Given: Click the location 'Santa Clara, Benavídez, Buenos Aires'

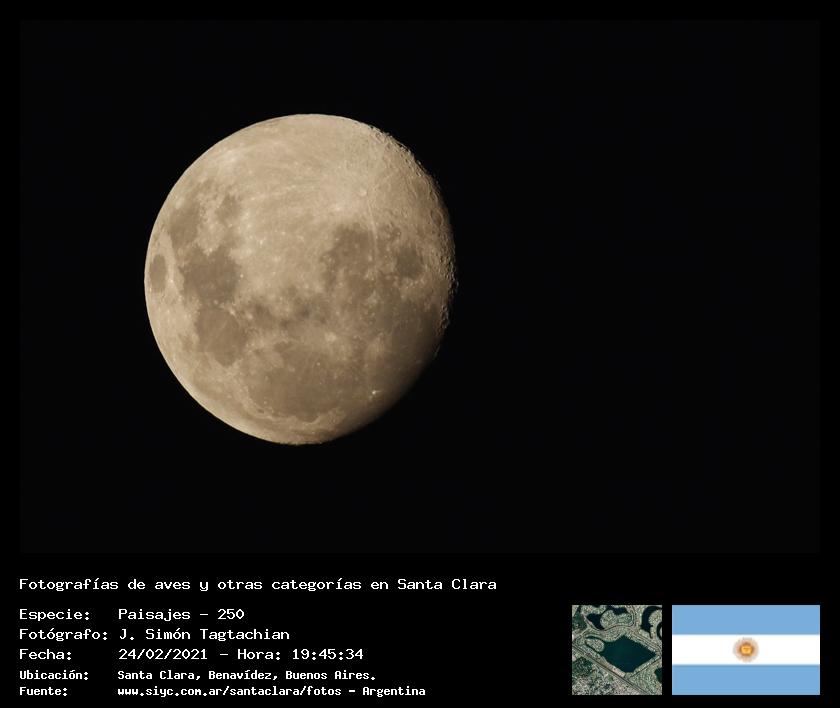Looking at the screenshot, I should [246, 675].
